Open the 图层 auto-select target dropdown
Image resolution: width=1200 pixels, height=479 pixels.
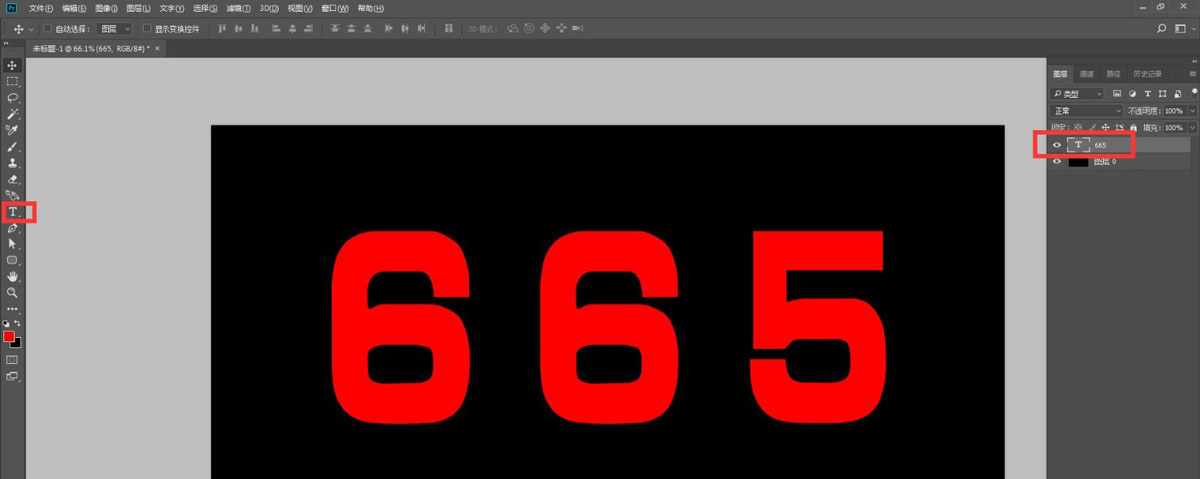tap(115, 29)
